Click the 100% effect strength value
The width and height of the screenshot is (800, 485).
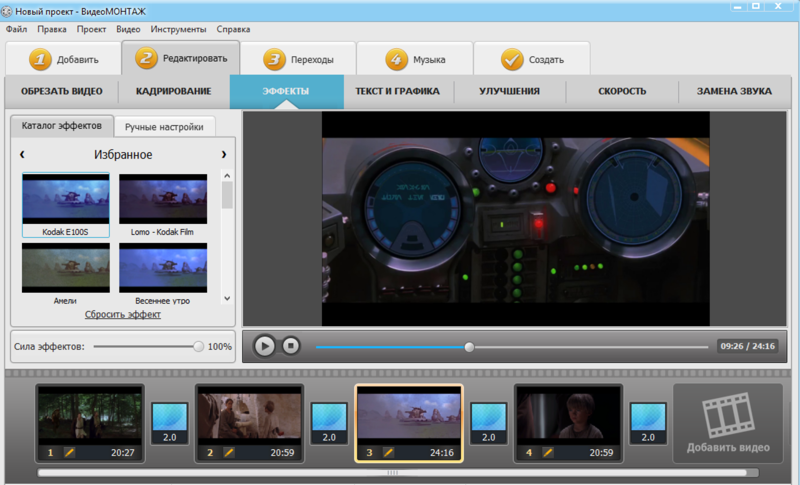coord(219,347)
